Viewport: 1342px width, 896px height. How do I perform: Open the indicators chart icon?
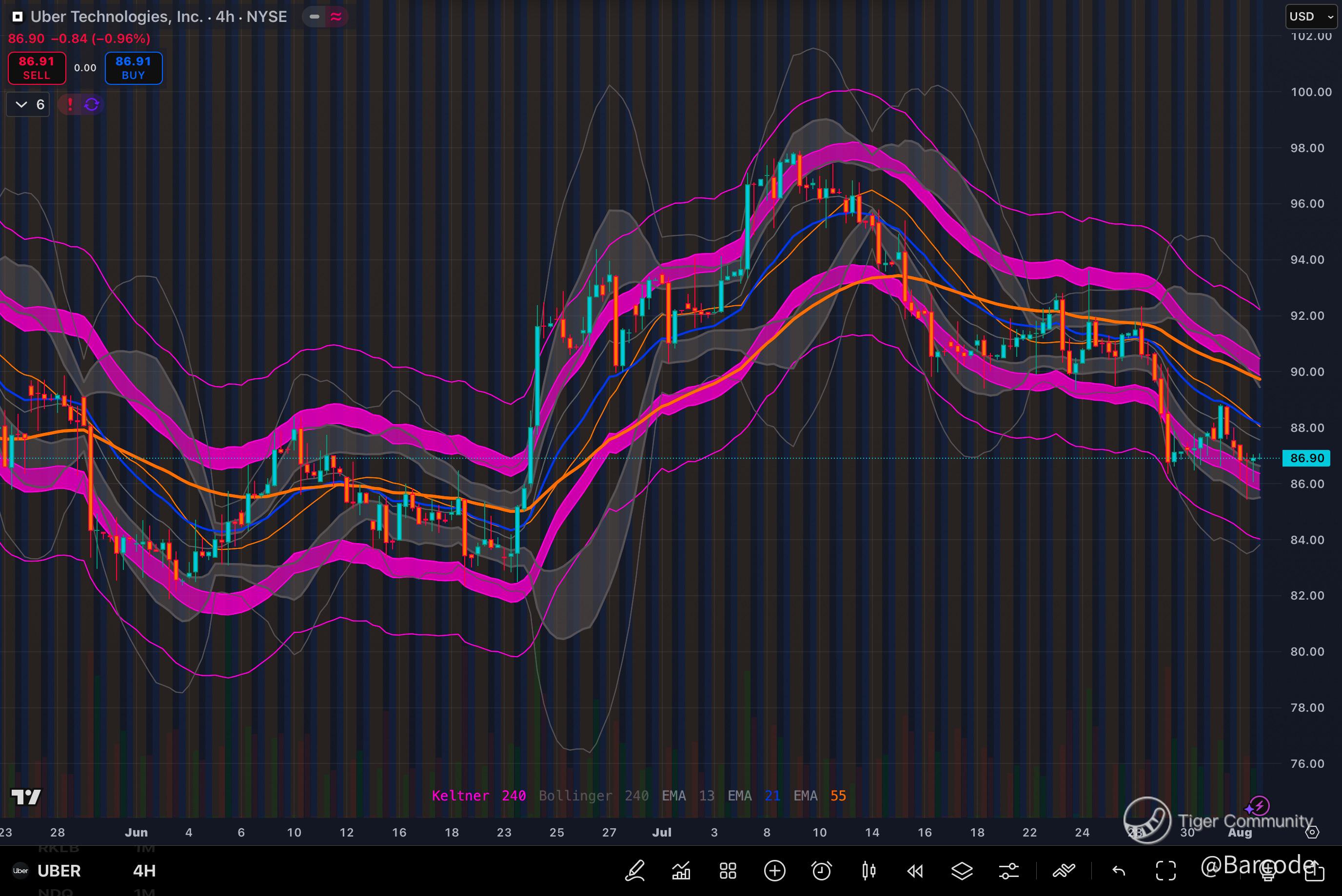[681, 871]
